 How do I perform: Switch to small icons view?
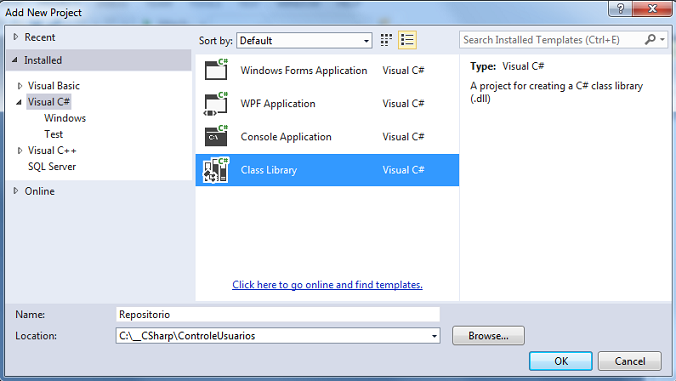[386, 40]
